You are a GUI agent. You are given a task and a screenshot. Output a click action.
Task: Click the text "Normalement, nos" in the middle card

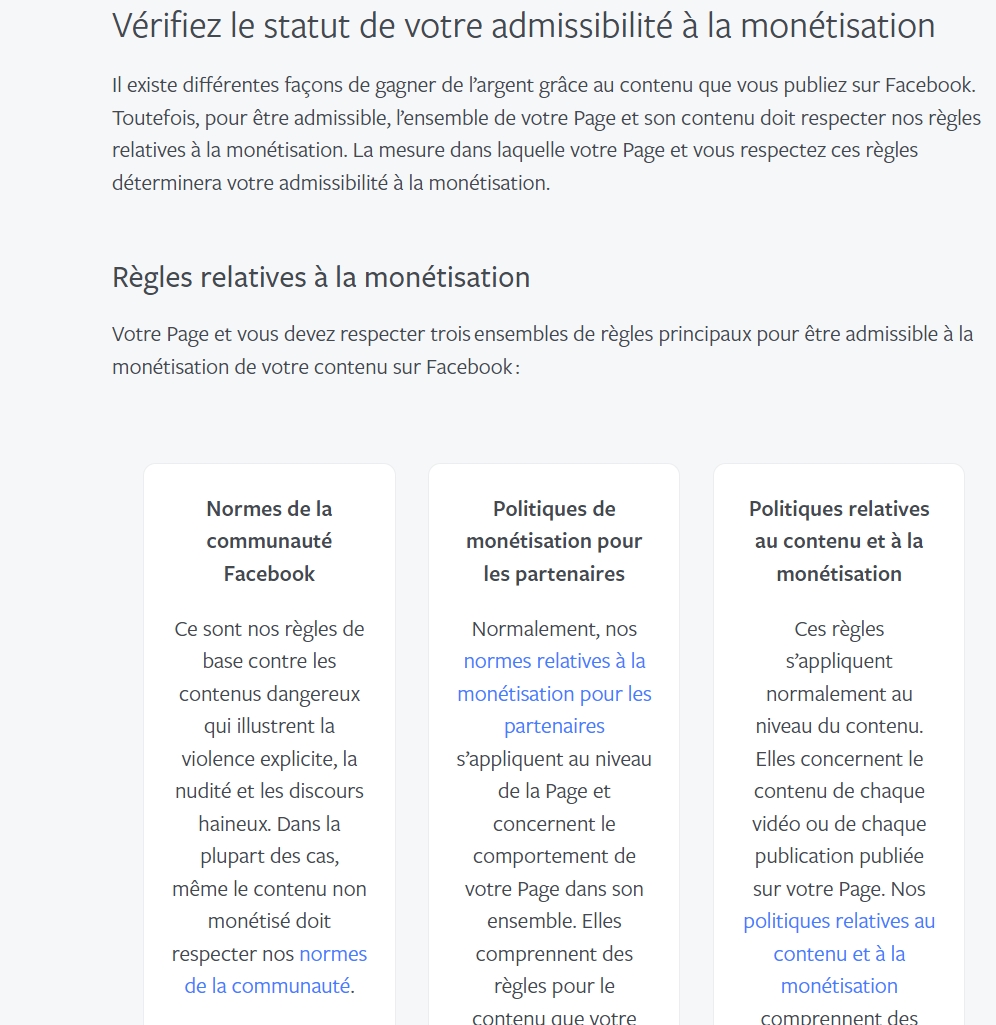click(x=554, y=629)
